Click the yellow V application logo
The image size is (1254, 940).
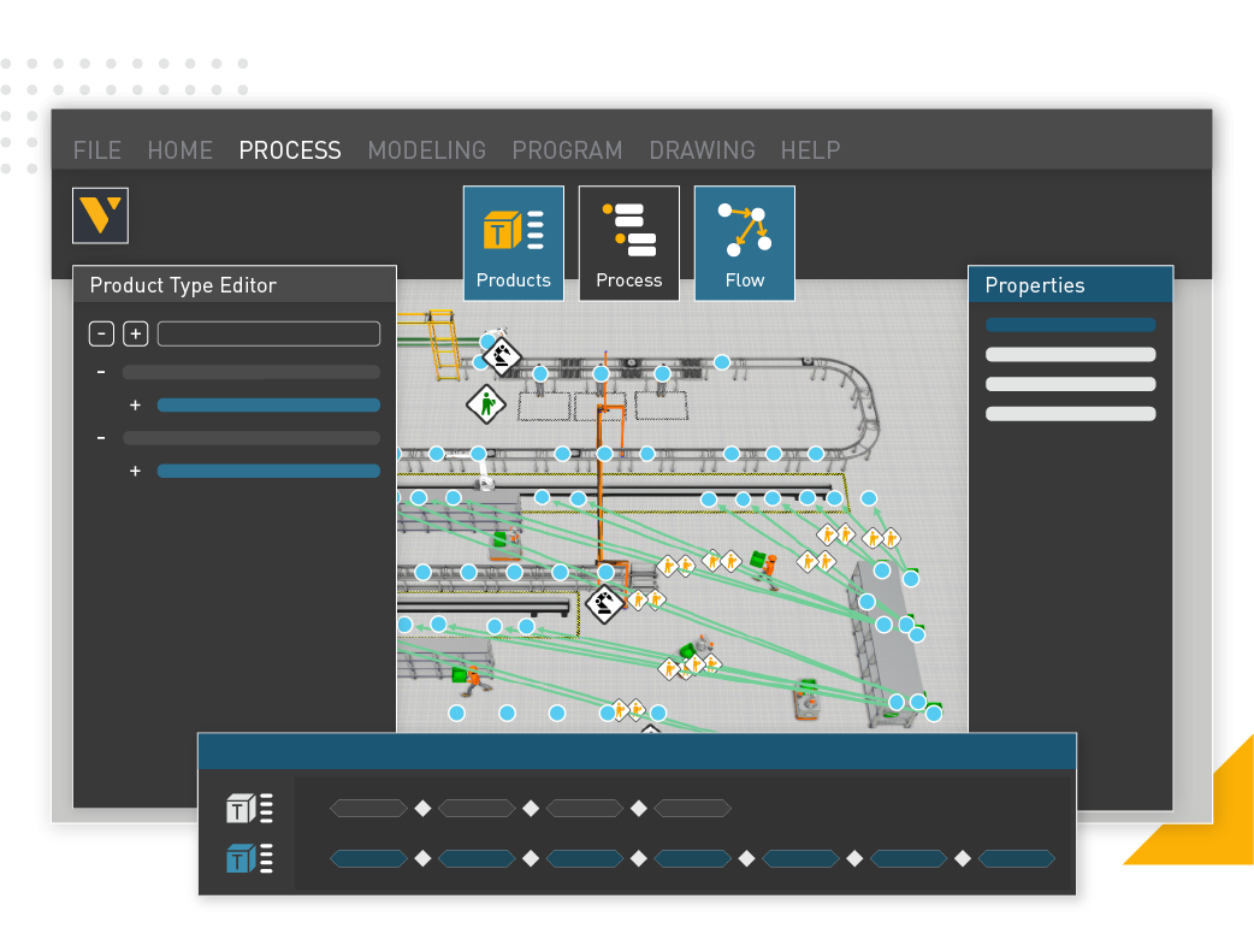(100, 215)
